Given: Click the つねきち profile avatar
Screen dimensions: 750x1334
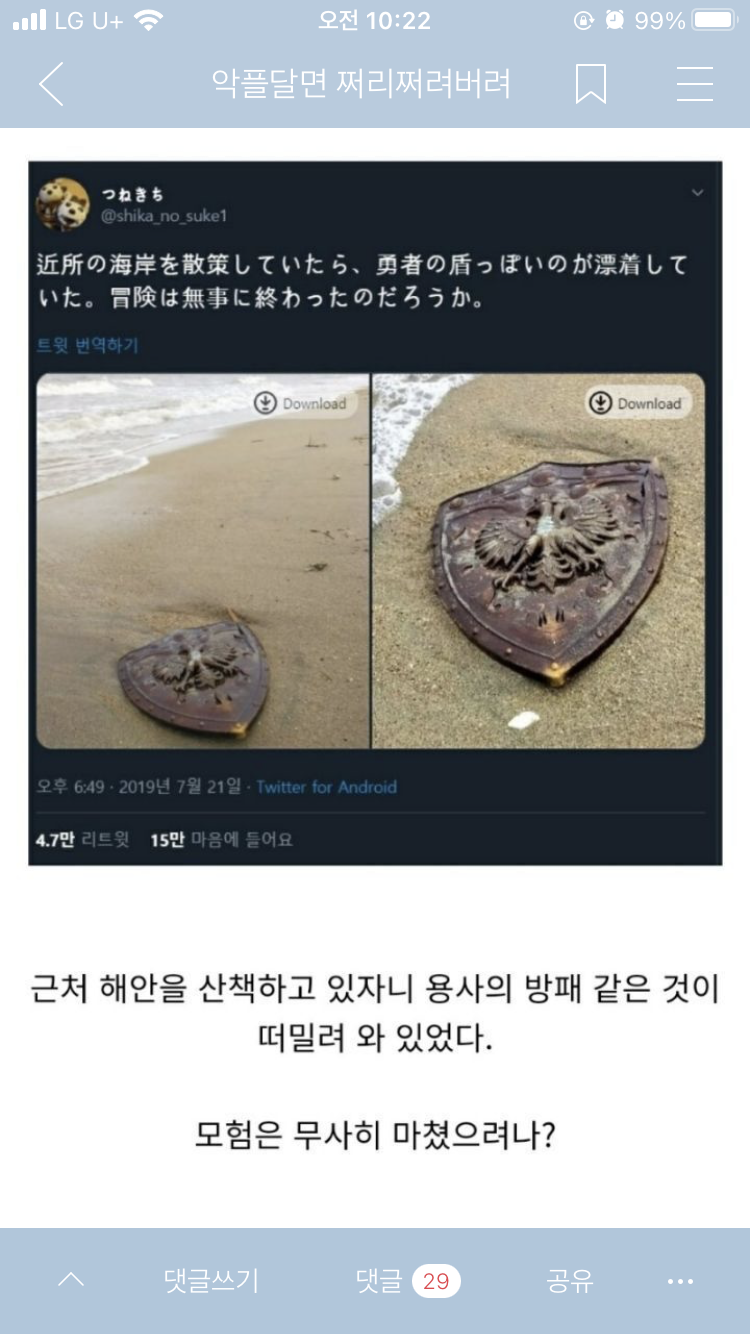Looking at the screenshot, I should tap(62, 204).
